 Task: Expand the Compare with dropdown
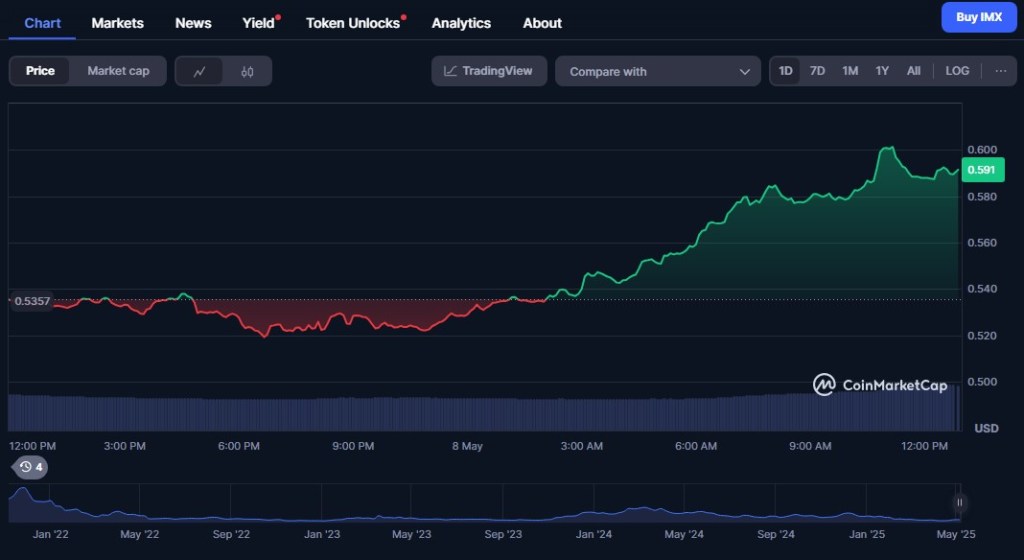coord(658,71)
